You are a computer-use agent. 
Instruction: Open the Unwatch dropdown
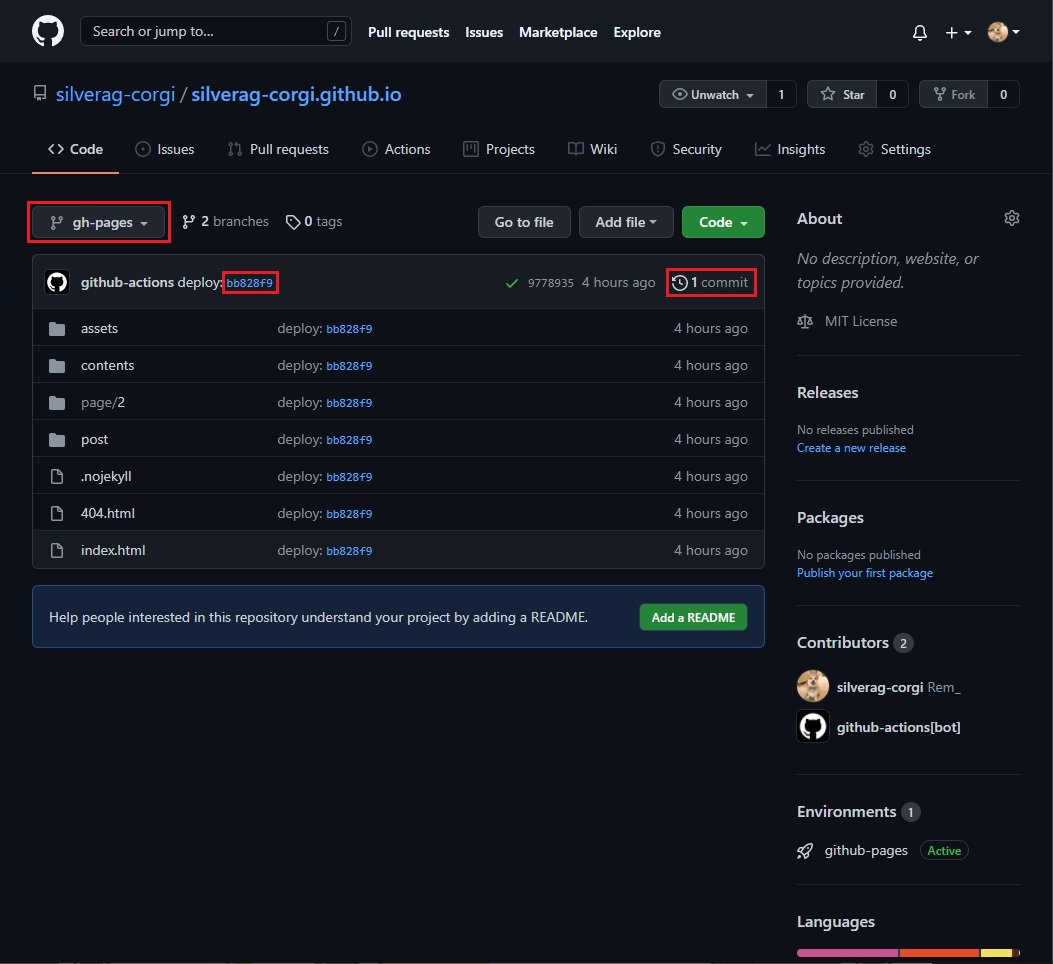click(x=713, y=94)
